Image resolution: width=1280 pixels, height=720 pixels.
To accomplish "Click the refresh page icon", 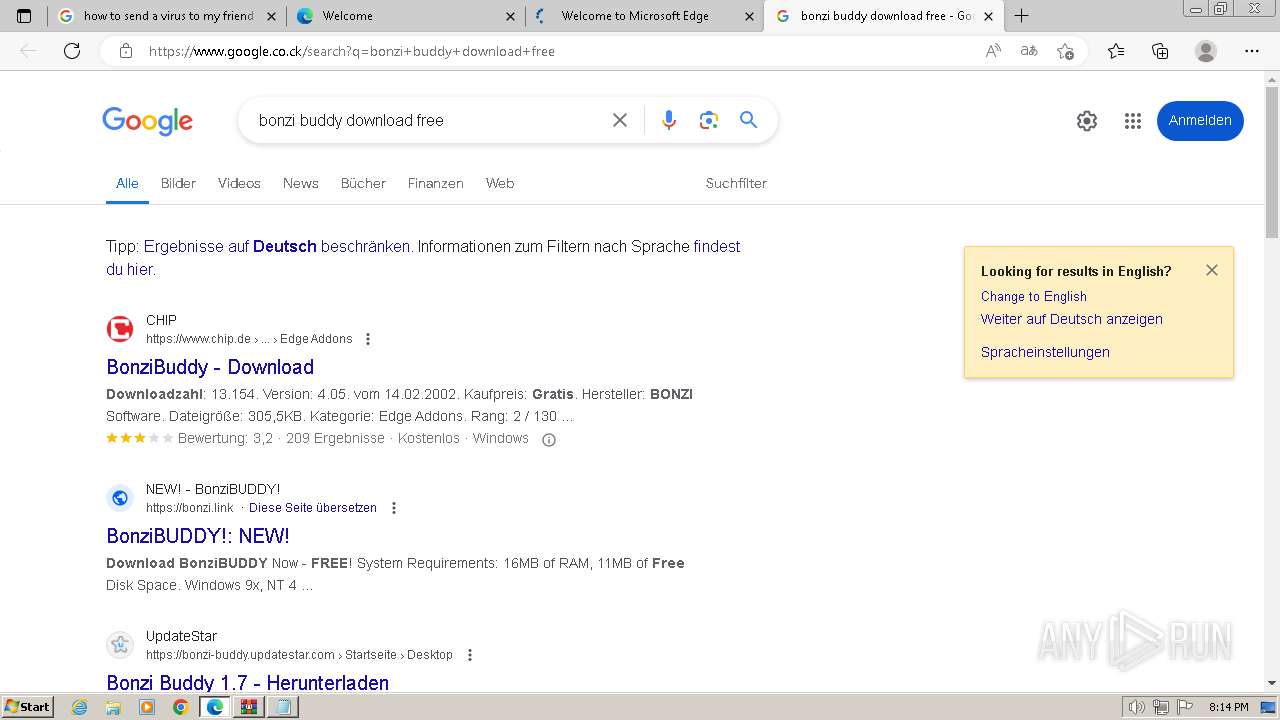I will 72,51.
